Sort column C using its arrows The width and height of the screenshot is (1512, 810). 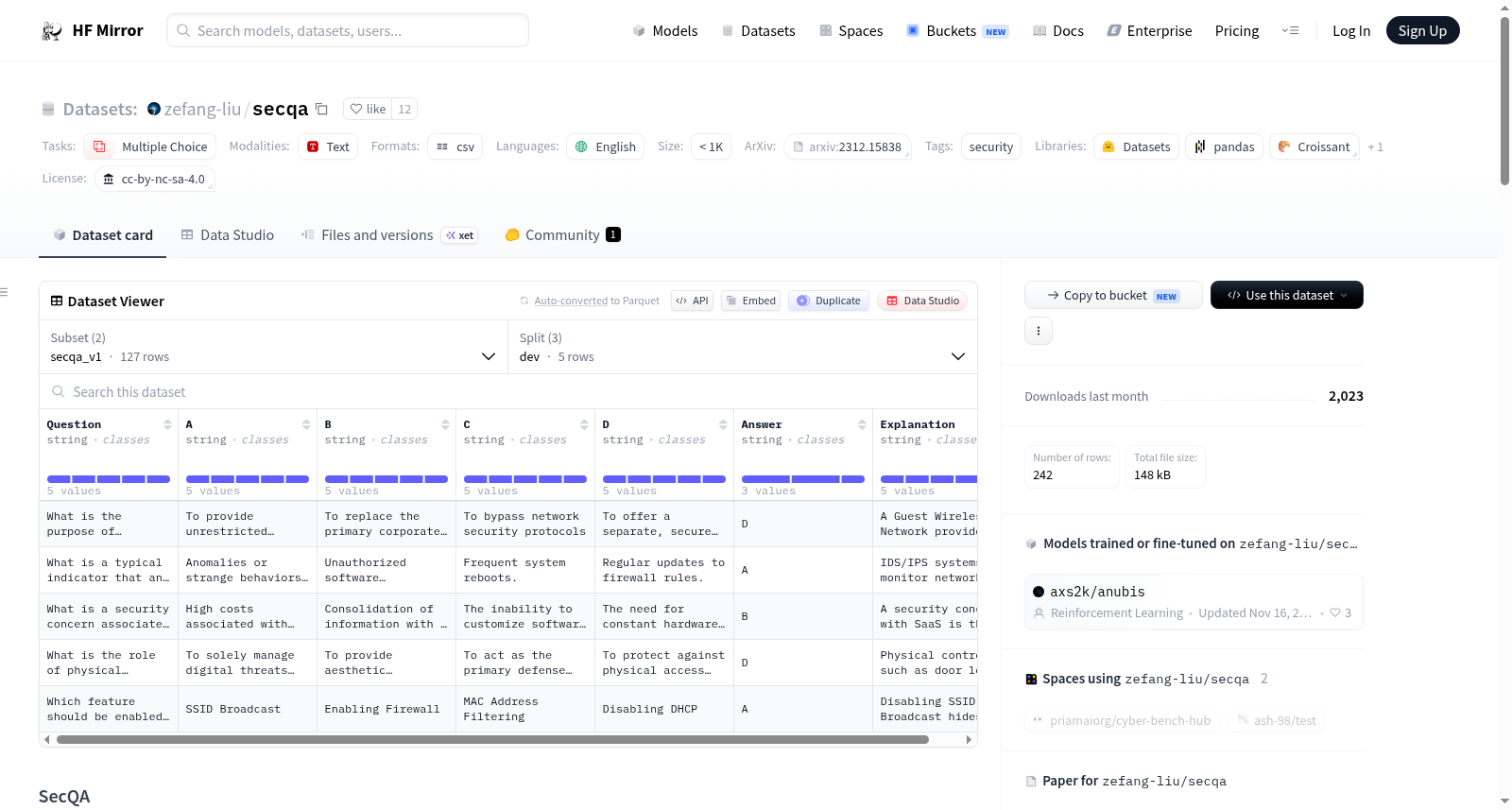coord(584,424)
